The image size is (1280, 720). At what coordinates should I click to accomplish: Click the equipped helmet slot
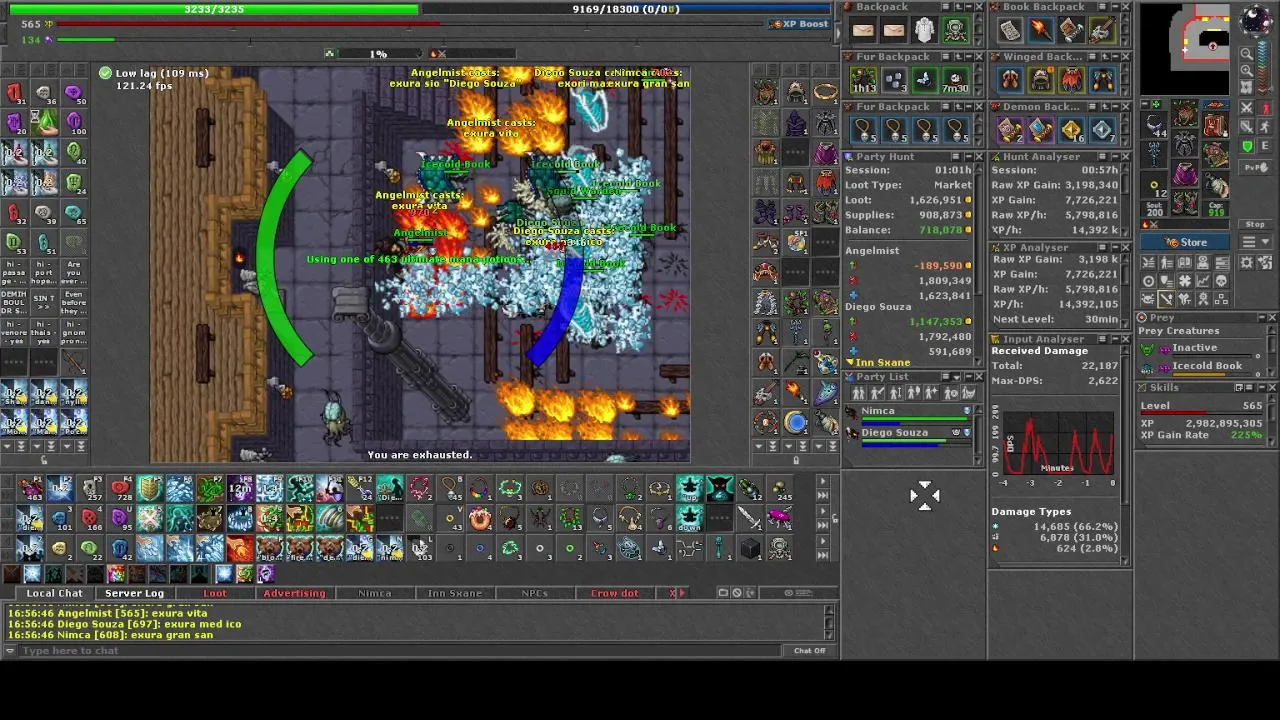[1185, 111]
